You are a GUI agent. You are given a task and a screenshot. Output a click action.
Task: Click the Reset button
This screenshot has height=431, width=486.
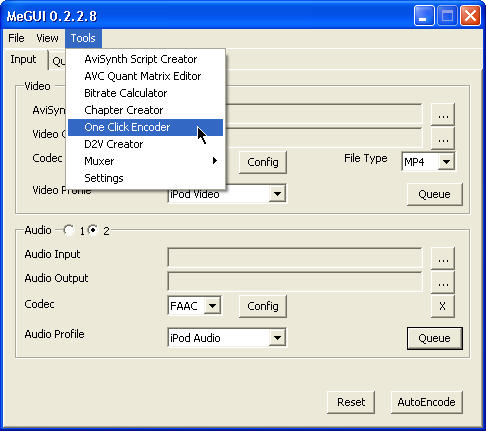351,402
